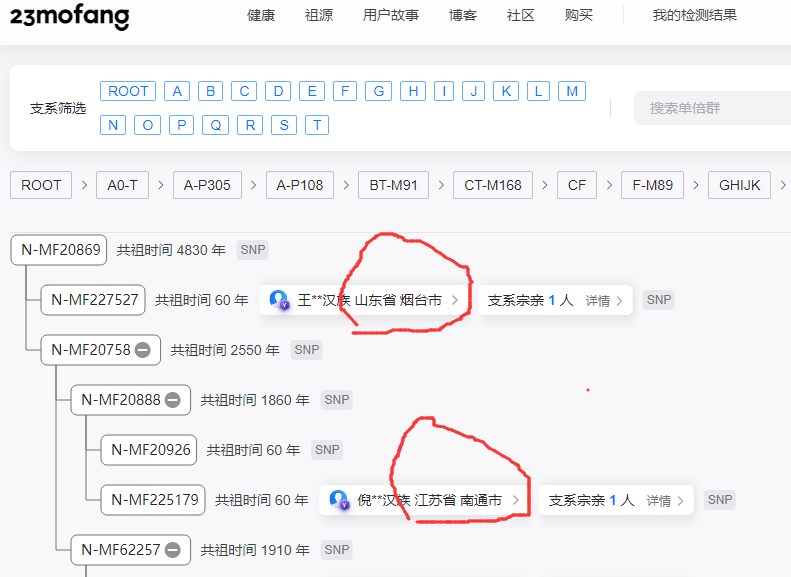The image size is (791, 577).
Task: Filter by haplogroup I
Action: click(x=444, y=91)
